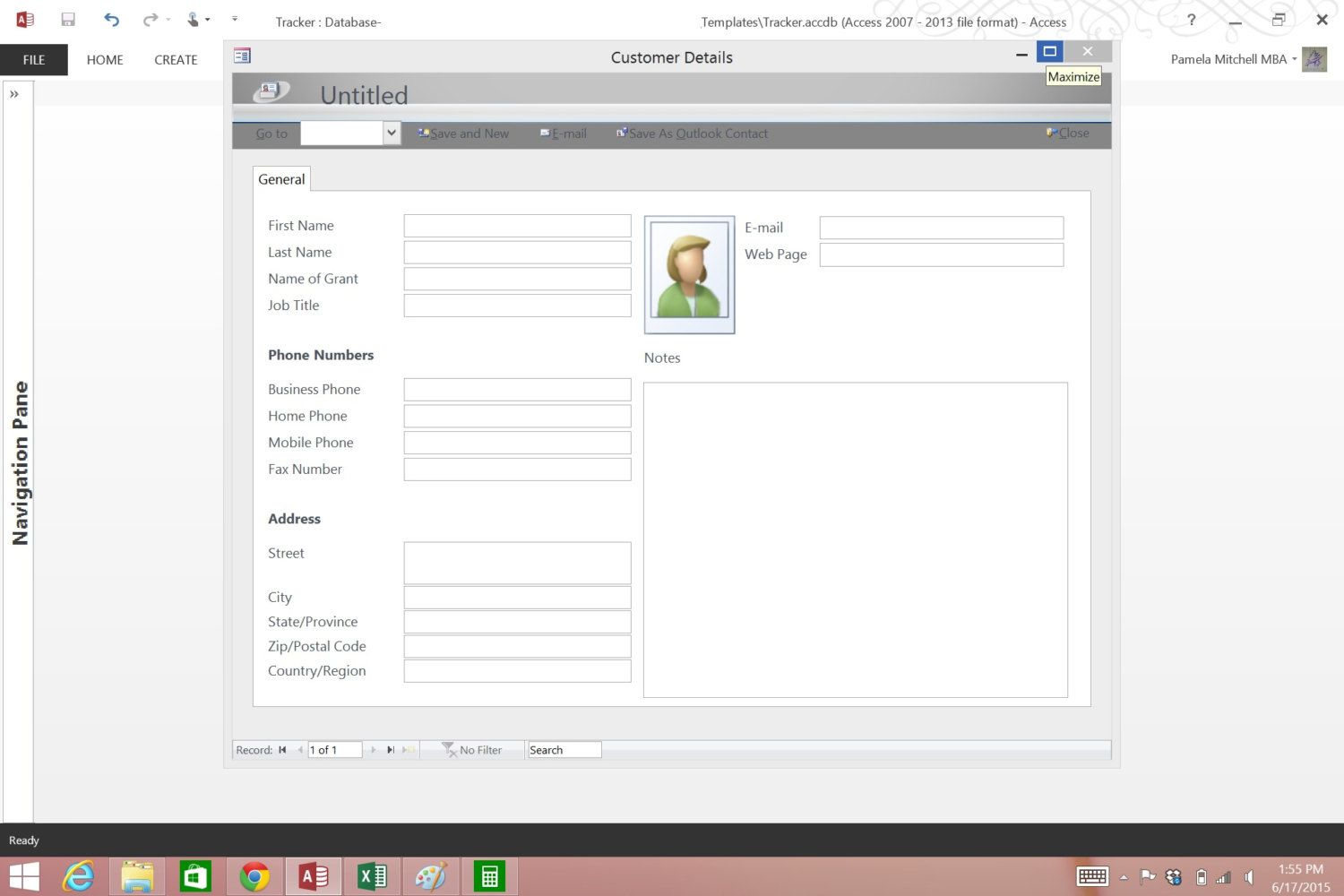Click Save and New
This screenshot has width=1344, height=896.
[x=463, y=134]
